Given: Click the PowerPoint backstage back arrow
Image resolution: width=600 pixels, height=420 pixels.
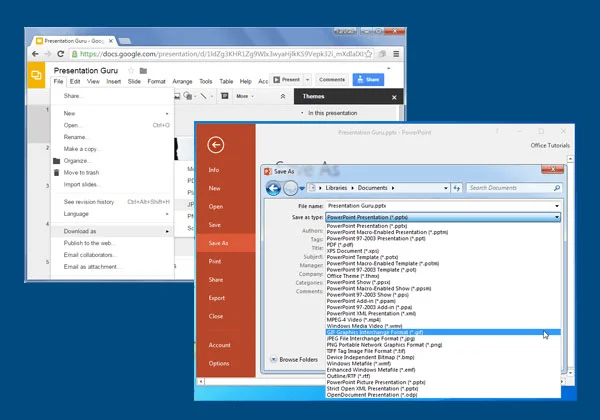Looking at the screenshot, I should point(216,145).
